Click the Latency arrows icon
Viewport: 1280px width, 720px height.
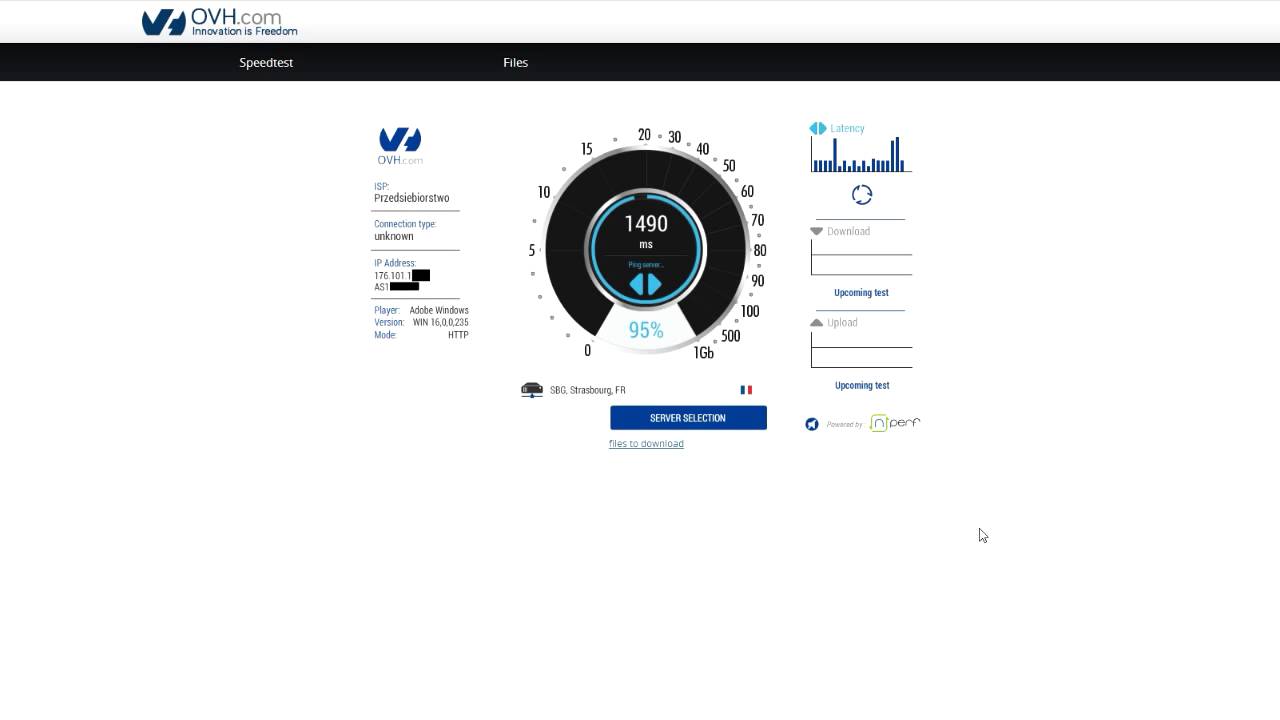coord(818,128)
